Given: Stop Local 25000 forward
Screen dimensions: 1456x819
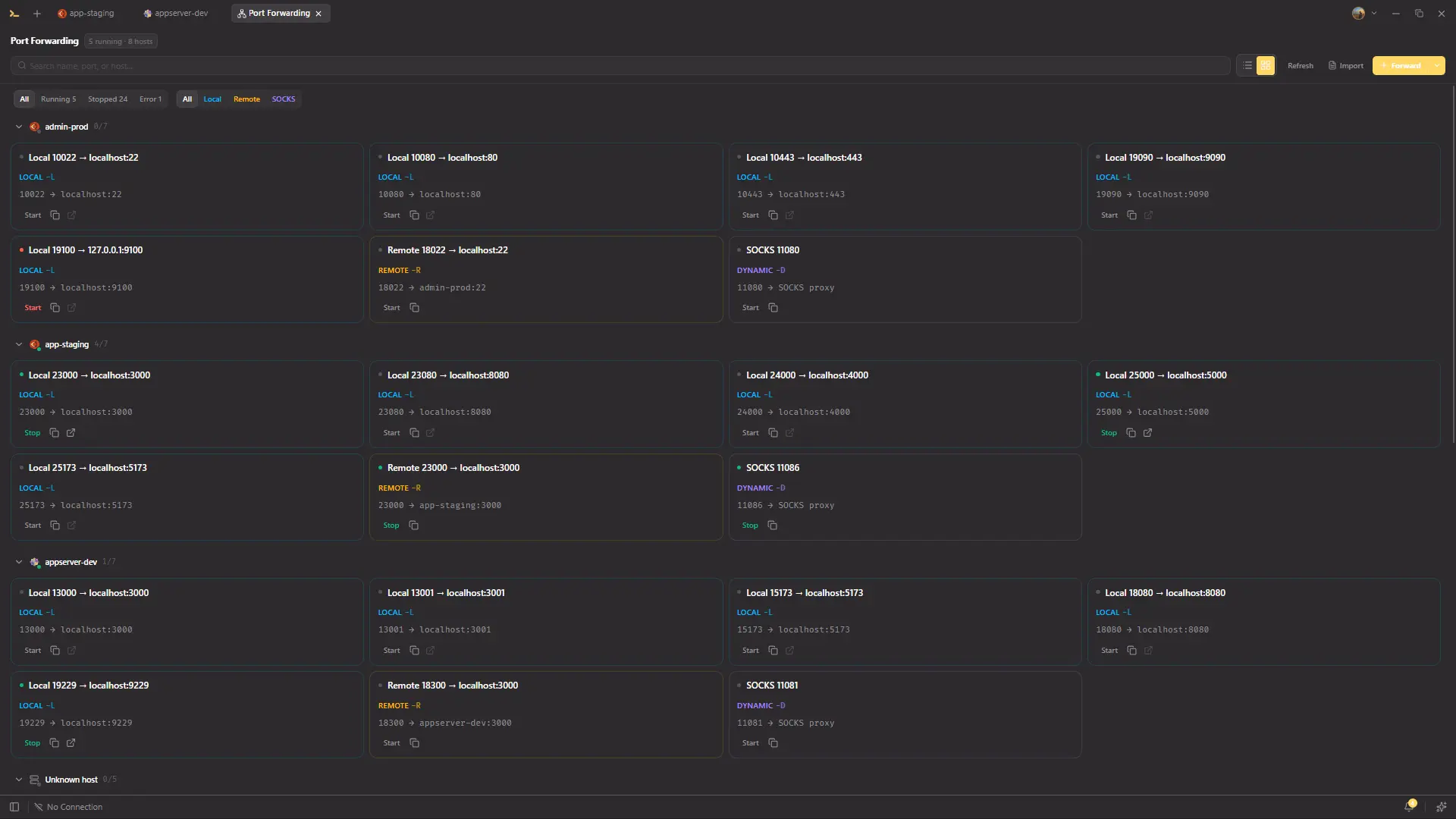Looking at the screenshot, I should click(1109, 433).
